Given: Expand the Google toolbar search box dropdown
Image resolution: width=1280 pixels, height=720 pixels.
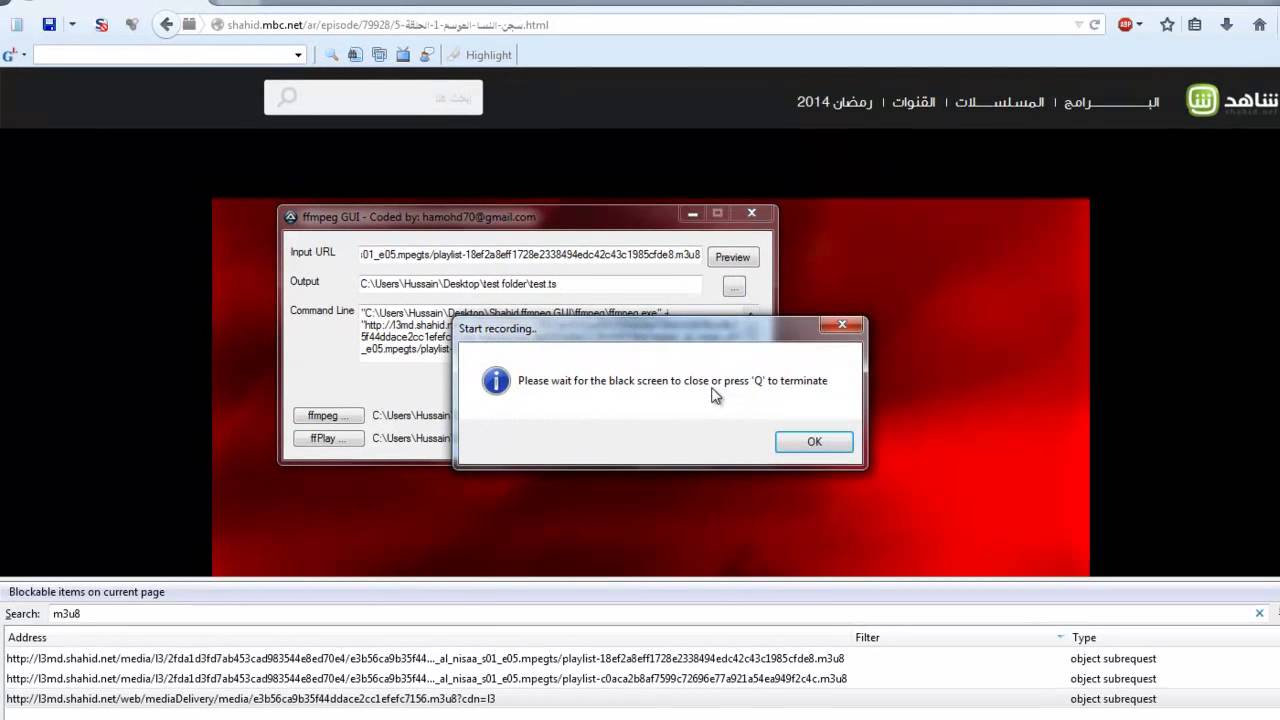Looking at the screenshot, I should 298,55.
